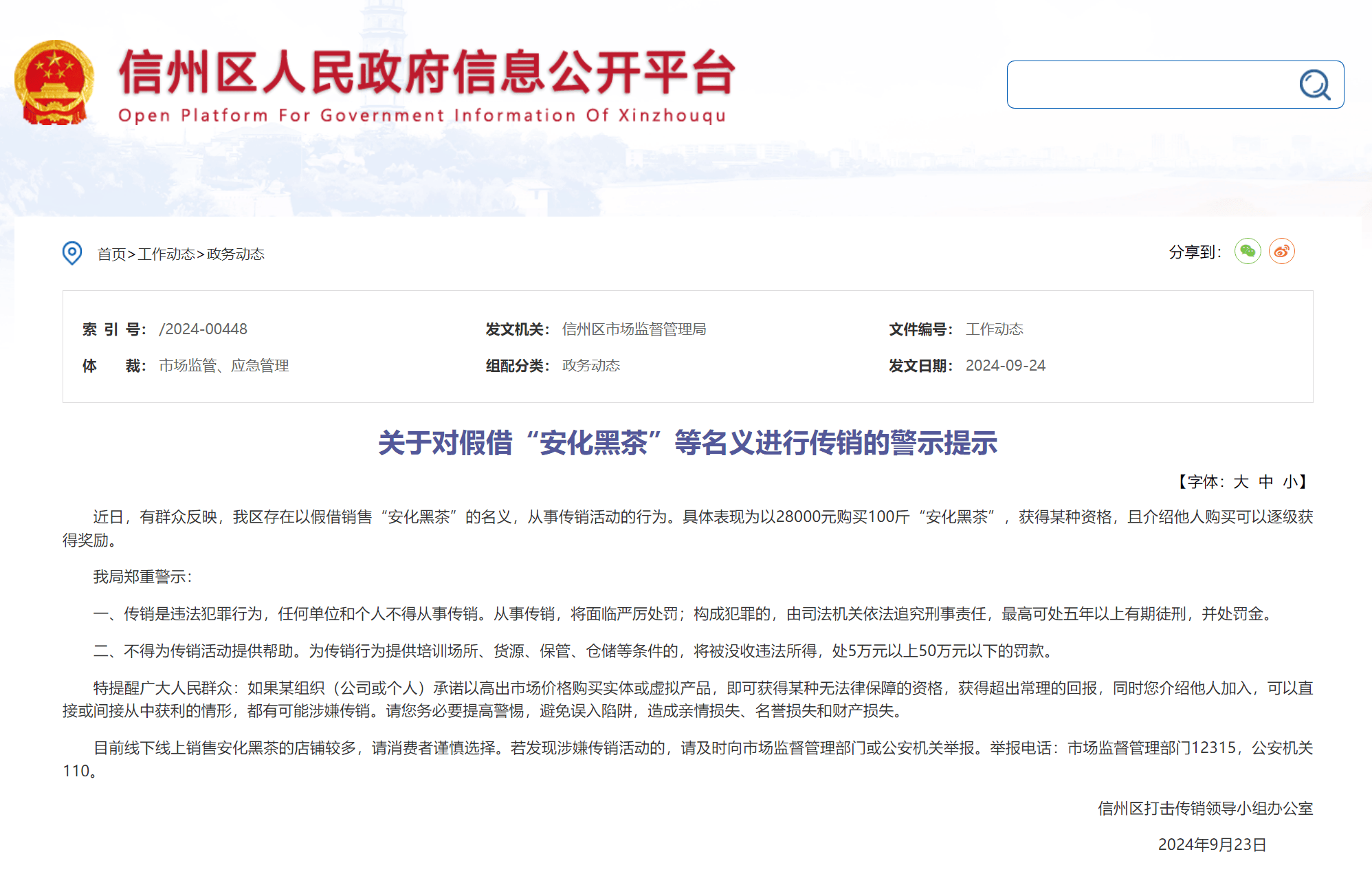The width and height of the screenshot is (1372, 885).
Task: Click the search magnifier icon
Action: 1314,85
